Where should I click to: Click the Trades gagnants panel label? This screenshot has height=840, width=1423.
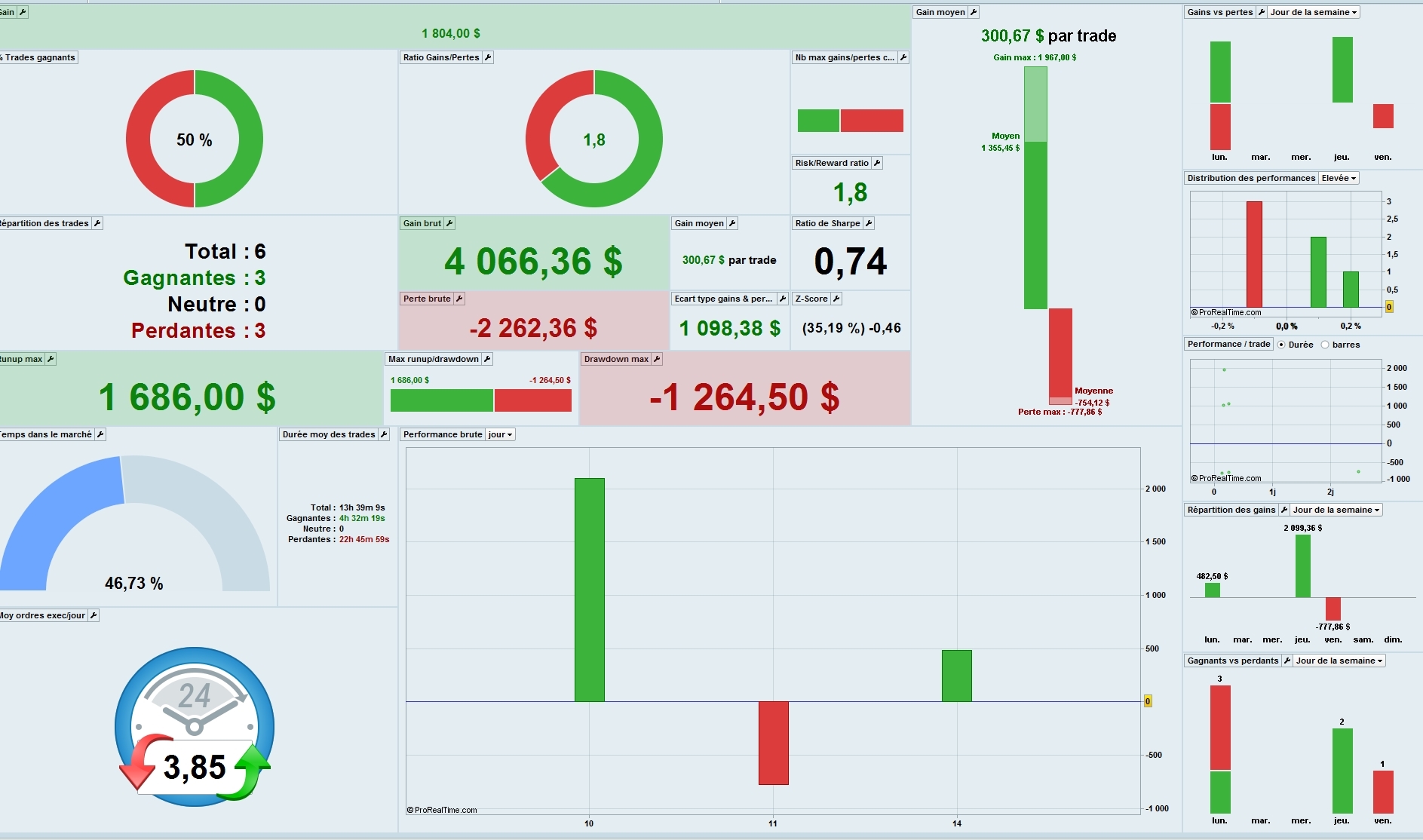click(x=38, y=57)
